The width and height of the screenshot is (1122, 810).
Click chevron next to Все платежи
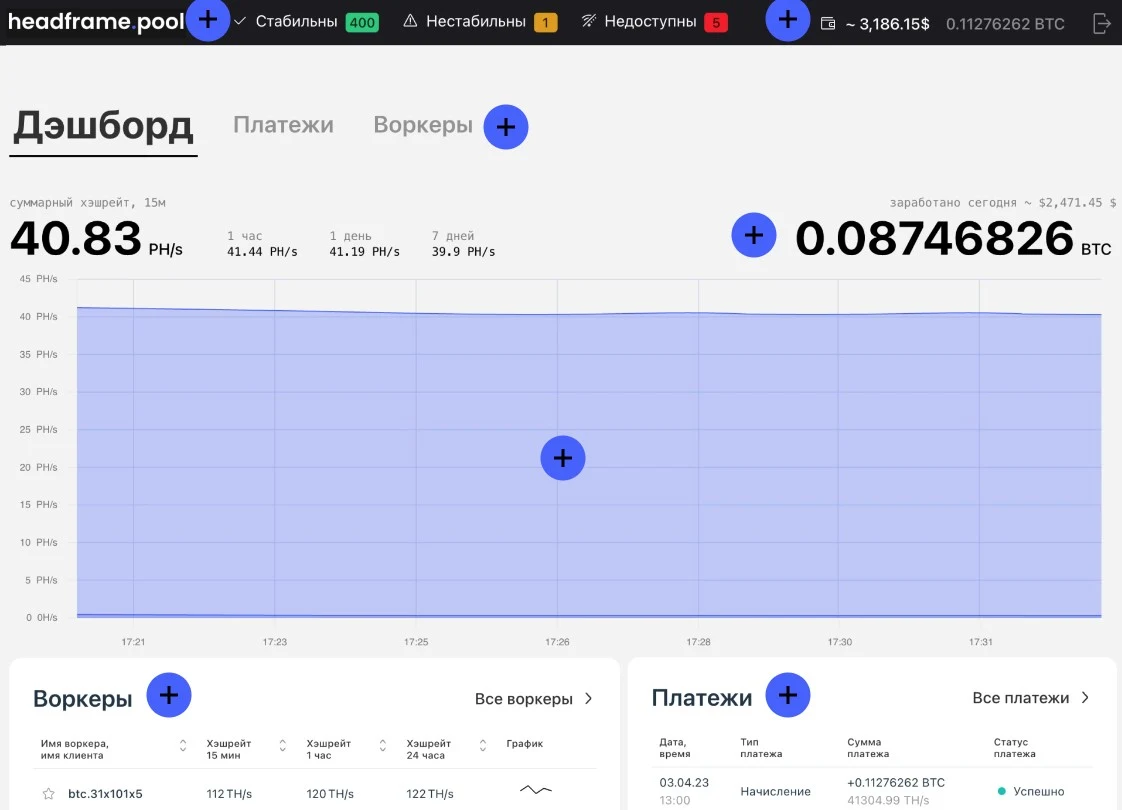[1085, 698]
